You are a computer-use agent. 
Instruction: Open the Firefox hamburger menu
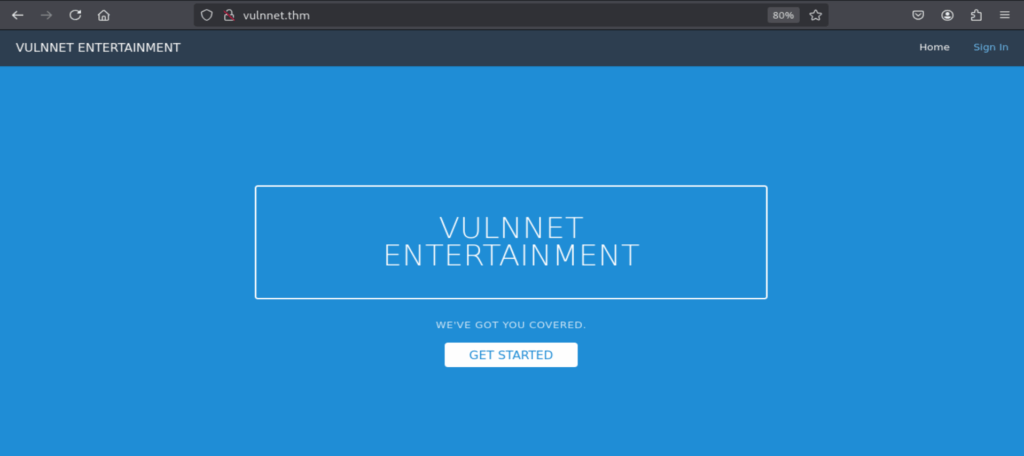(x=1004, y=15)
